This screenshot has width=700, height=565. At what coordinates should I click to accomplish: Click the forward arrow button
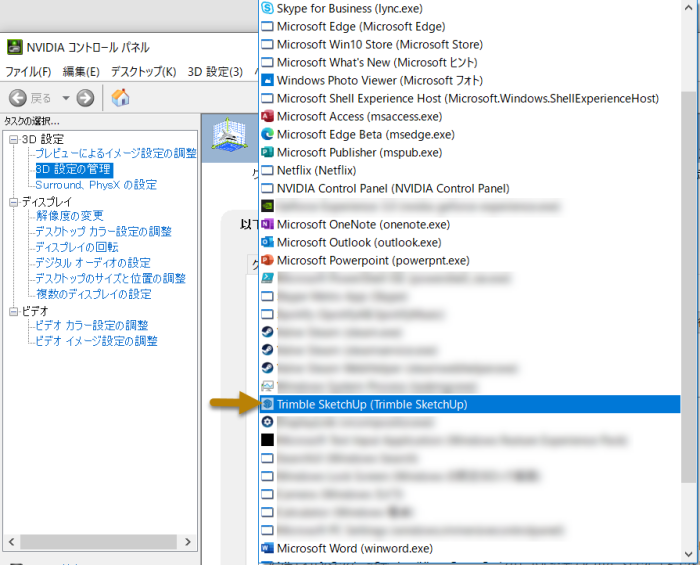click(x=85, y=98)
